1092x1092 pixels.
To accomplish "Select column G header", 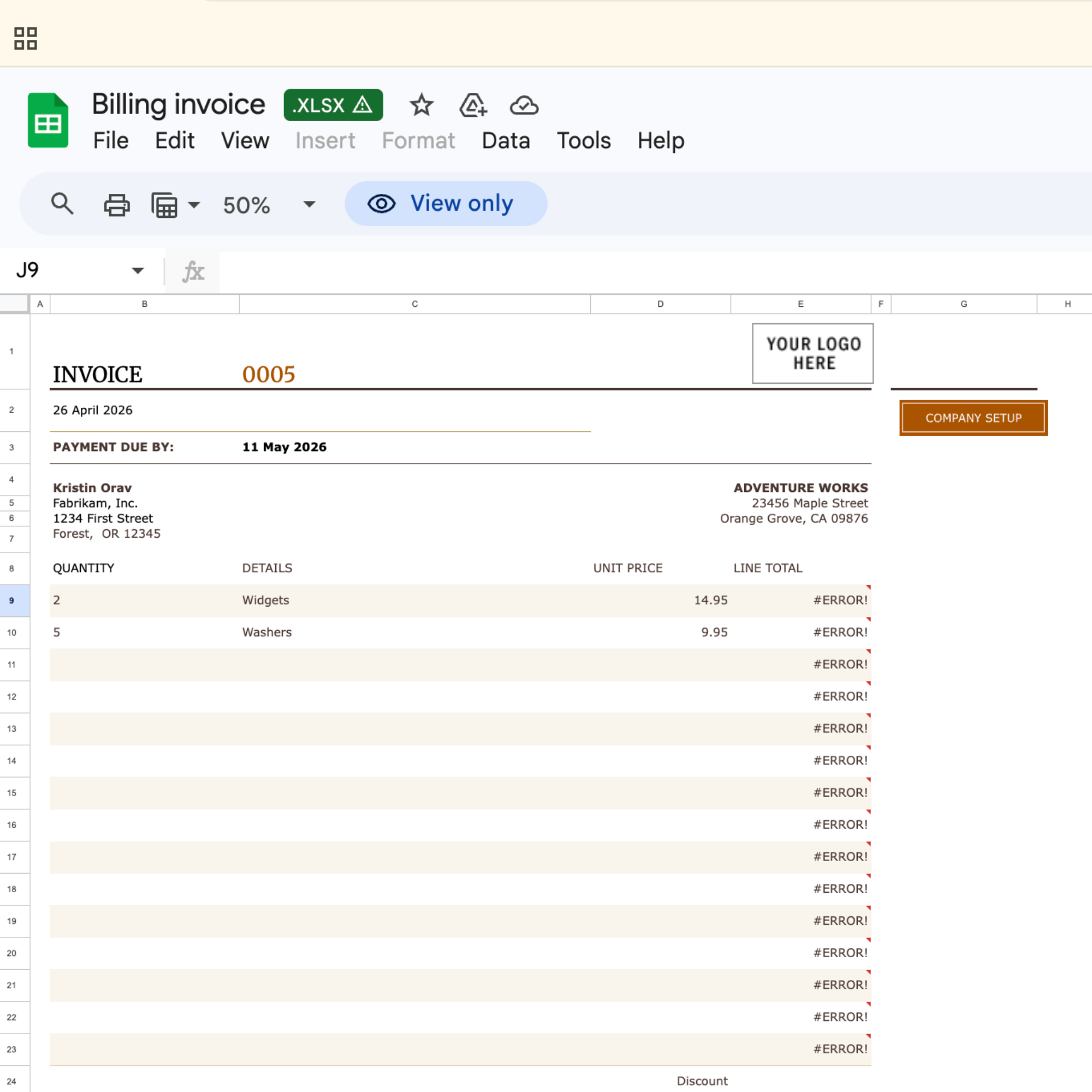I will coord(964,304).
